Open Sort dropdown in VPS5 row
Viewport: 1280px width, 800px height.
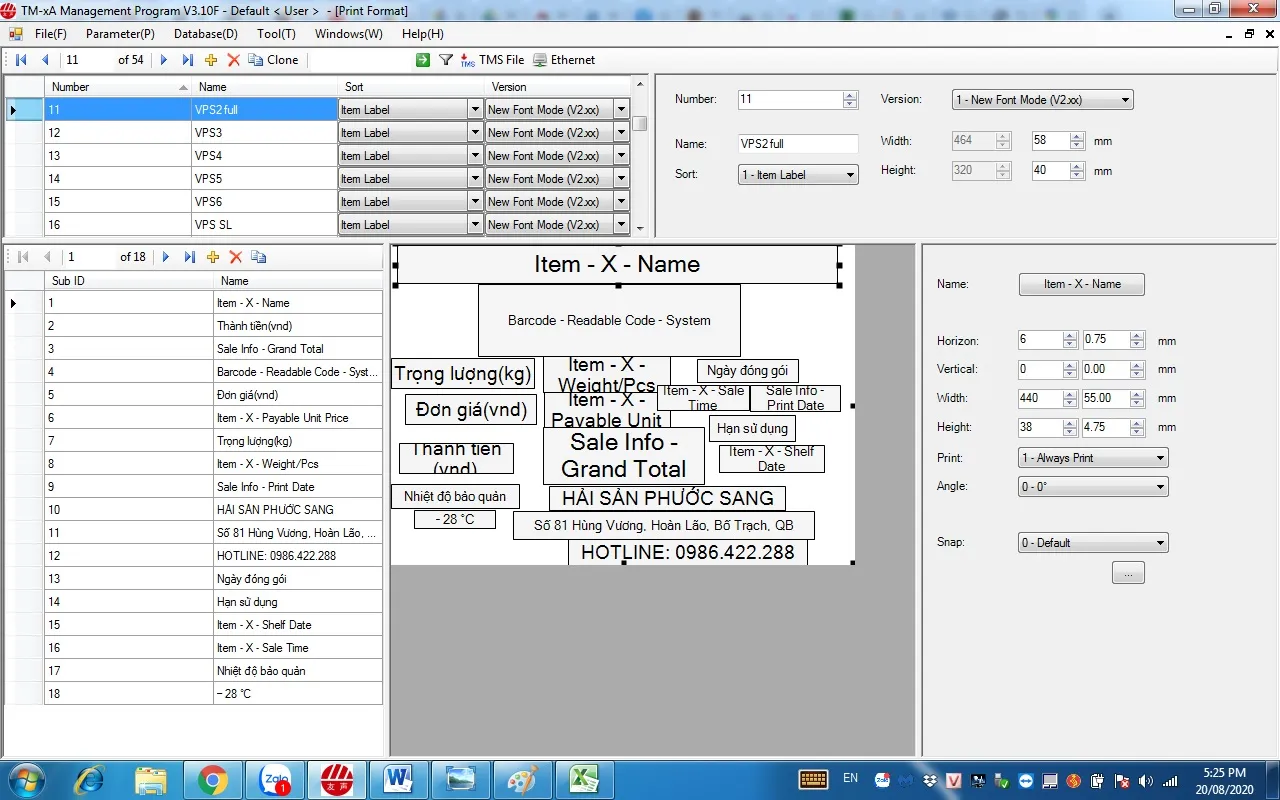pyautogui.click(x=475, y=179)
